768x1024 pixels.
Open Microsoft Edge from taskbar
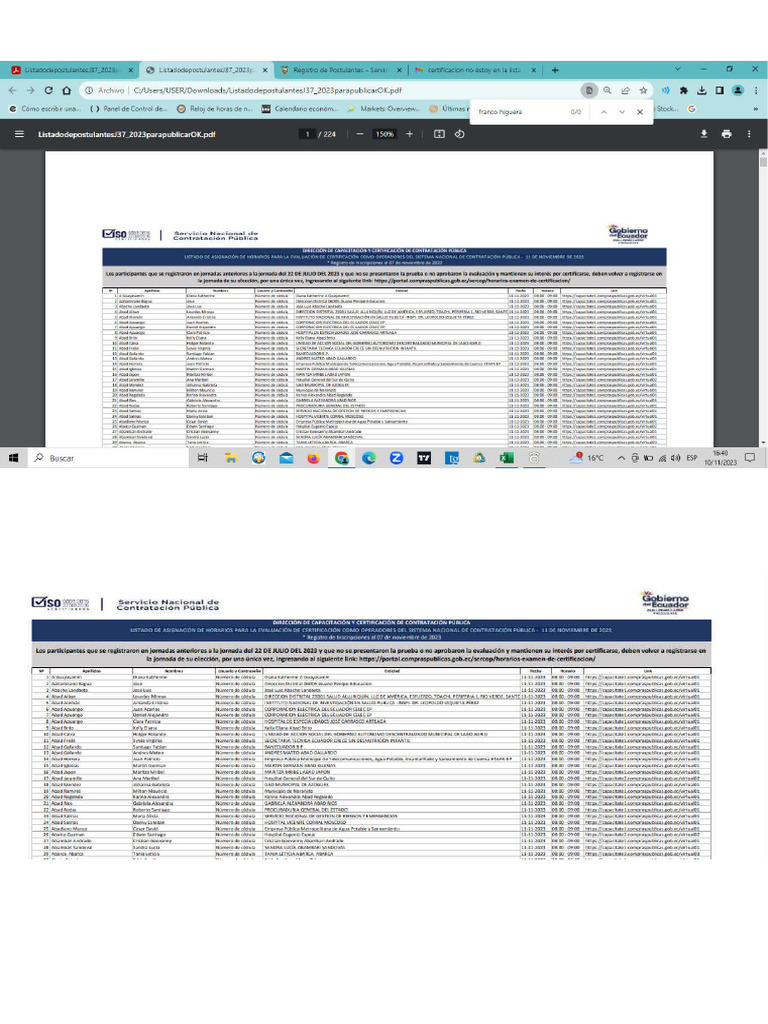369,458
